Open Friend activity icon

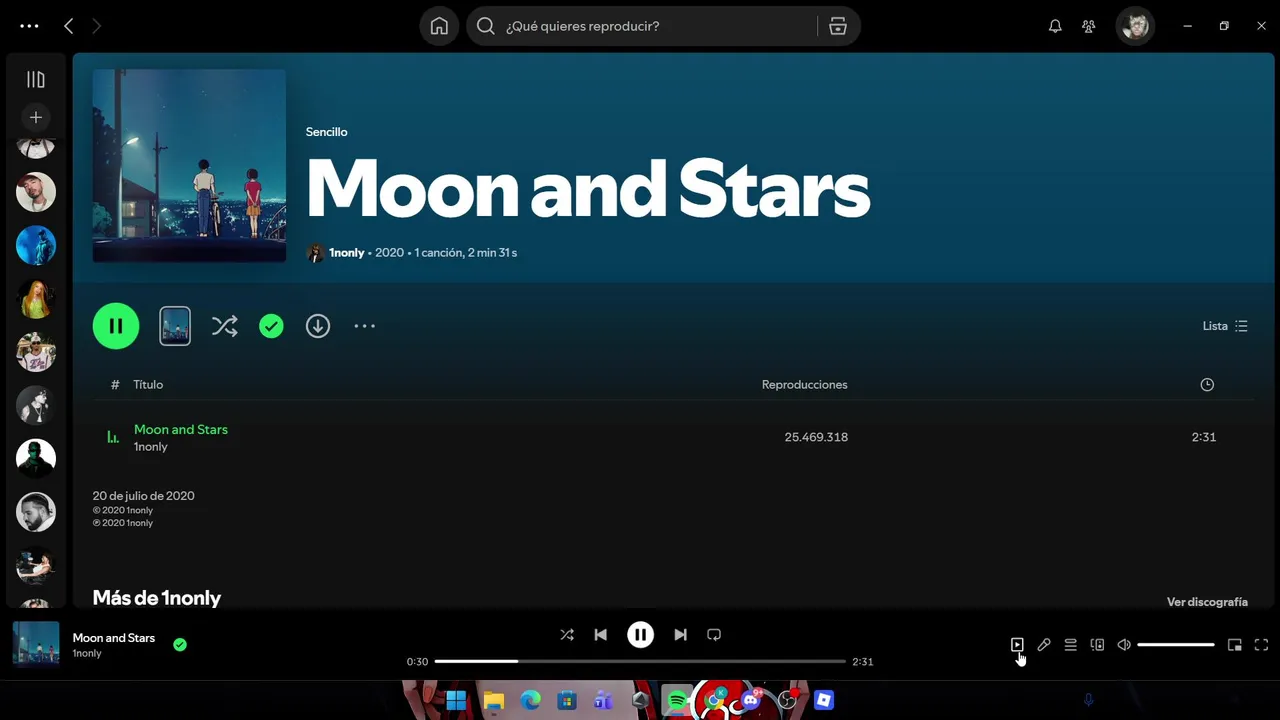[x=1089, y=26]
